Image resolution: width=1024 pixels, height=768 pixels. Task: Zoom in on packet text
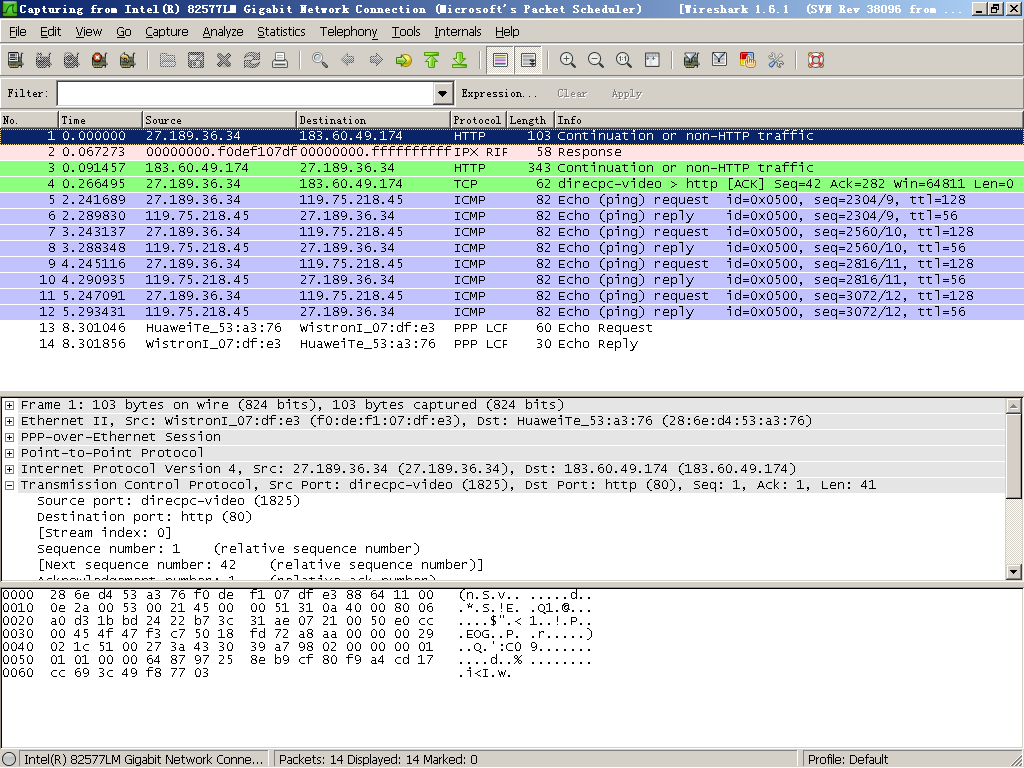click(568, 61)
